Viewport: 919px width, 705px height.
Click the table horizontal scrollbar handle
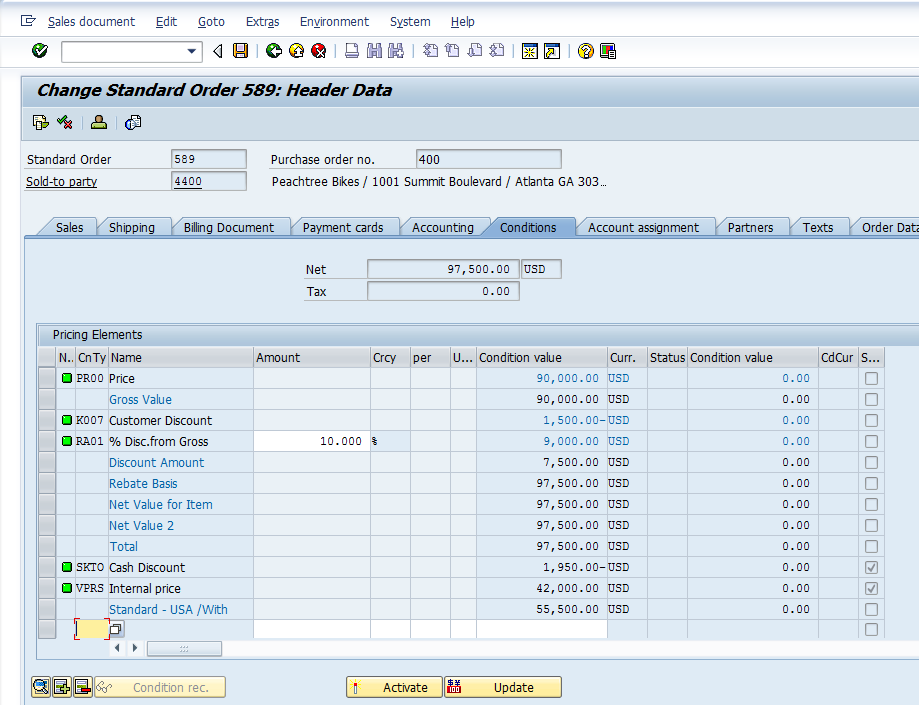click(x=184, y=648)
